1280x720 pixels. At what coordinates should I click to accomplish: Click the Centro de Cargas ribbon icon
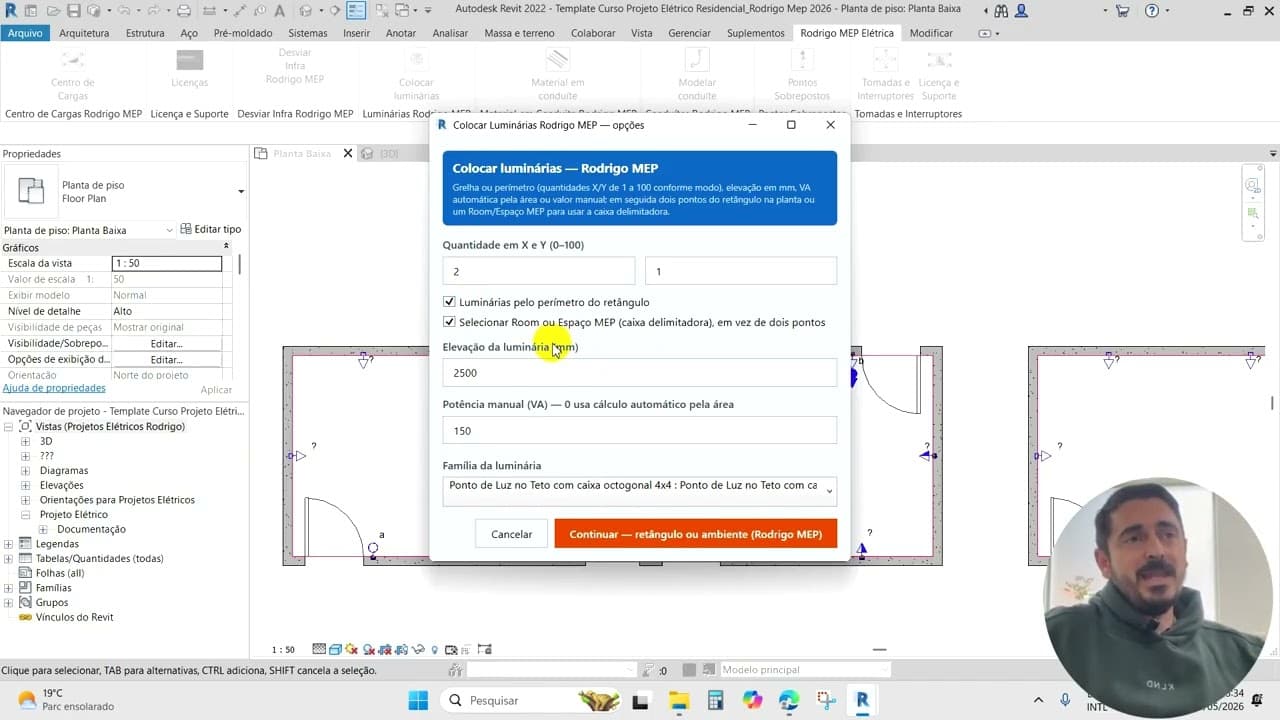point(72,60)
